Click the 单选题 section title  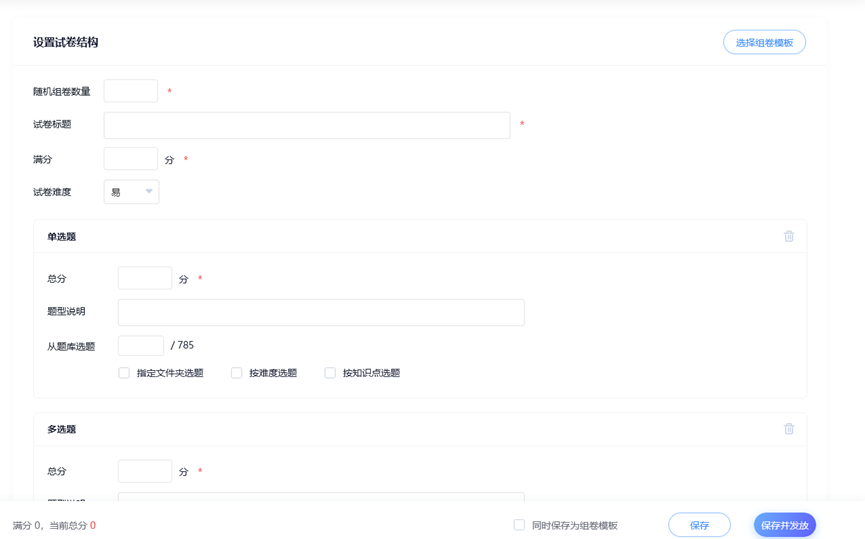point(61,237)
